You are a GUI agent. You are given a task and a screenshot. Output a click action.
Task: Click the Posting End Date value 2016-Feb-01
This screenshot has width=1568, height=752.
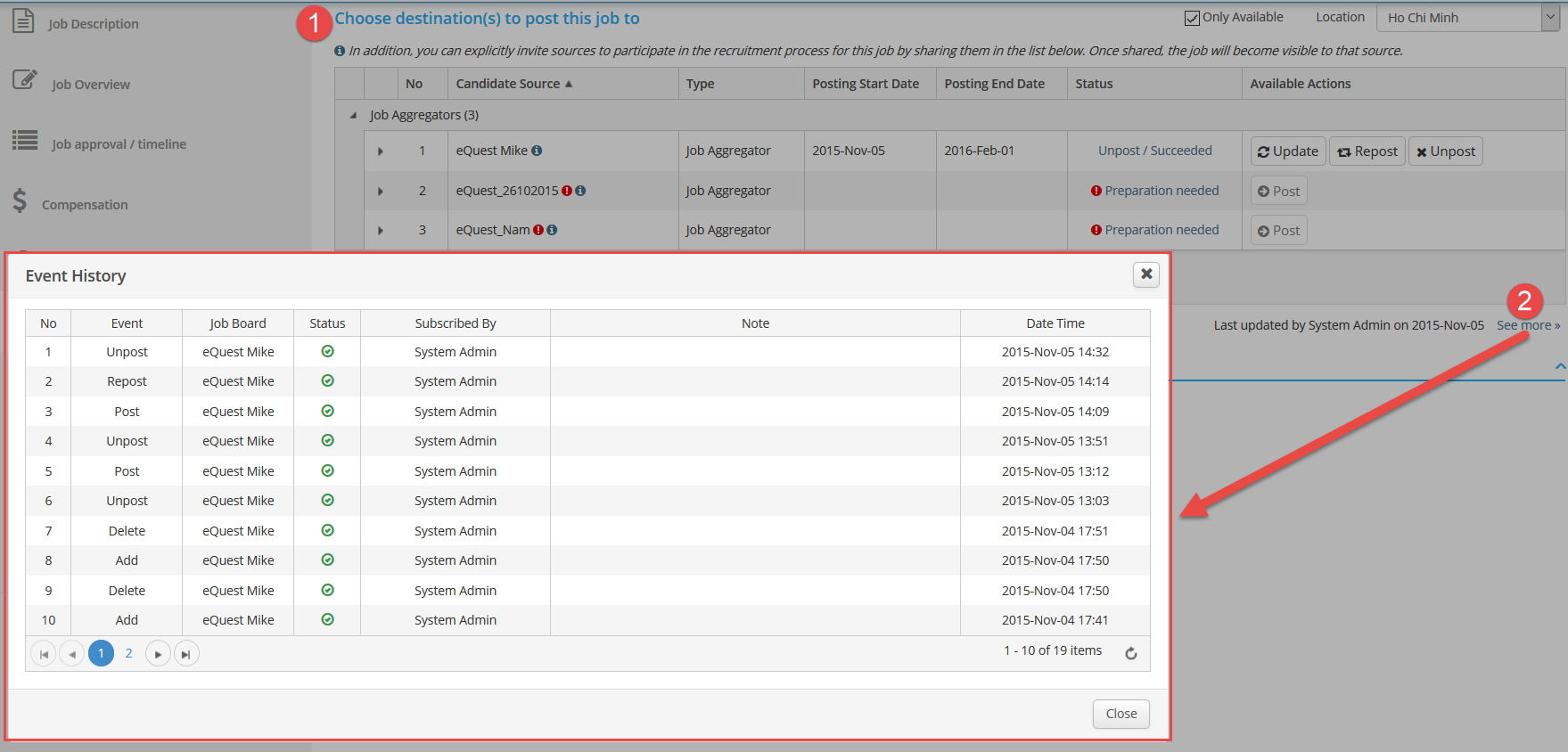click(980, 151)
